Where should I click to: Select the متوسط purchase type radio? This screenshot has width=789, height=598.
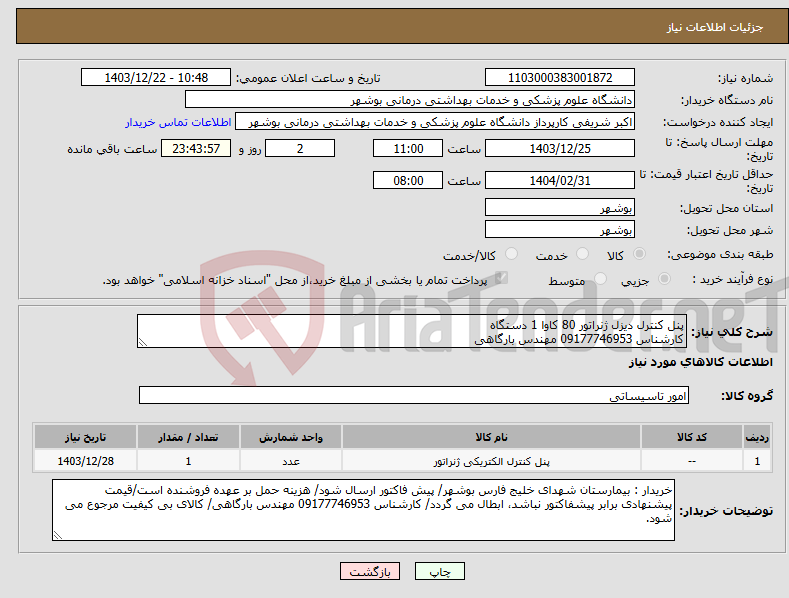[x=600, y=278]
